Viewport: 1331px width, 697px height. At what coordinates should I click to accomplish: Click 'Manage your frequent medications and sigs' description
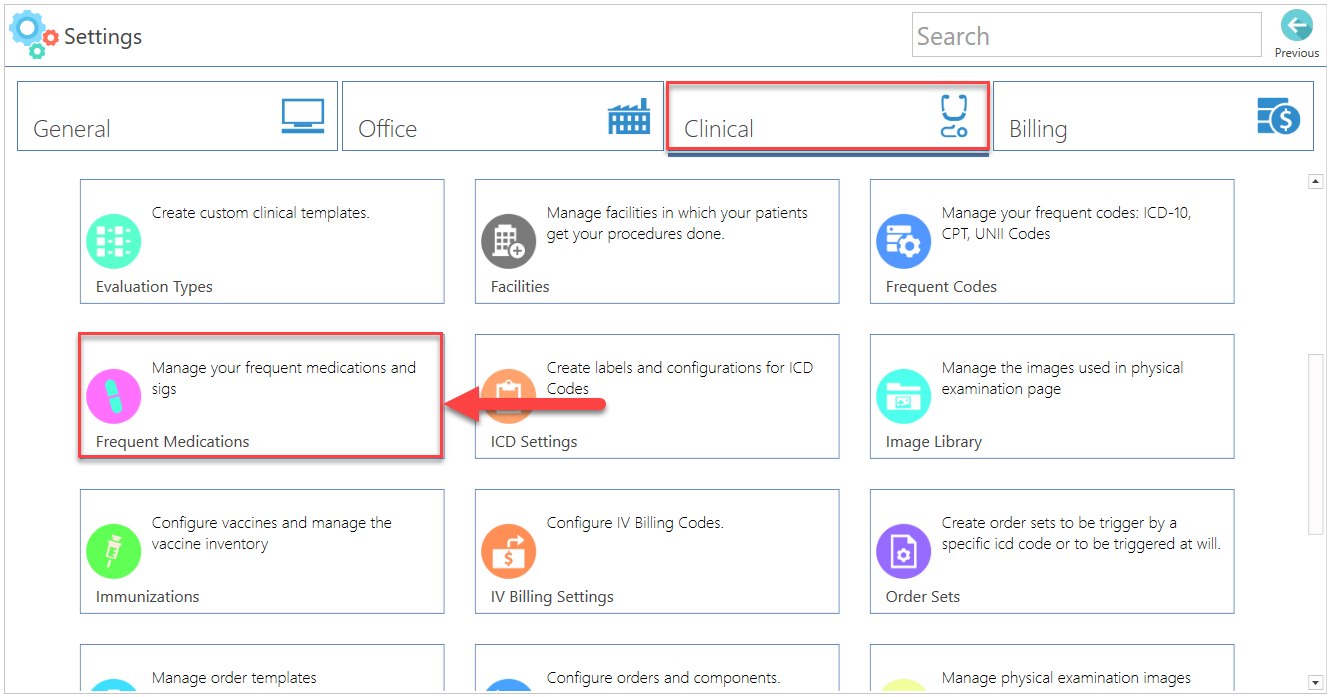pyautogui.click(x=284, y=378)
